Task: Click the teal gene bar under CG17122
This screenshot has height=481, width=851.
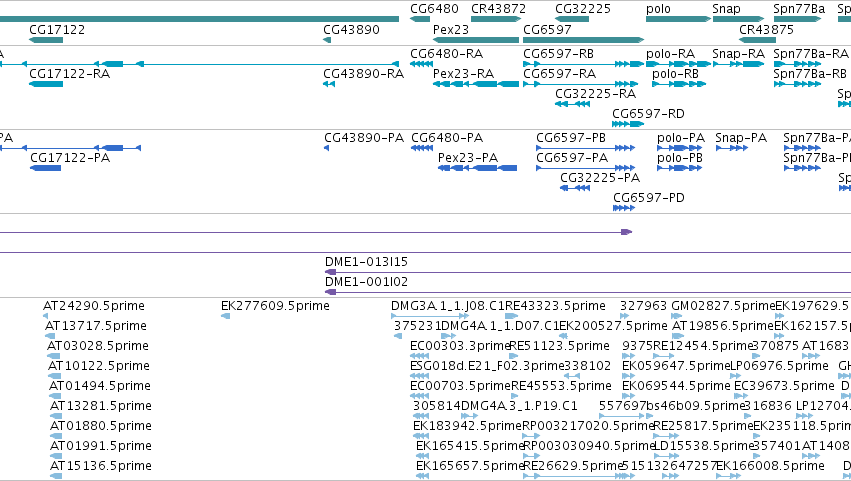Action: [46, 40]
